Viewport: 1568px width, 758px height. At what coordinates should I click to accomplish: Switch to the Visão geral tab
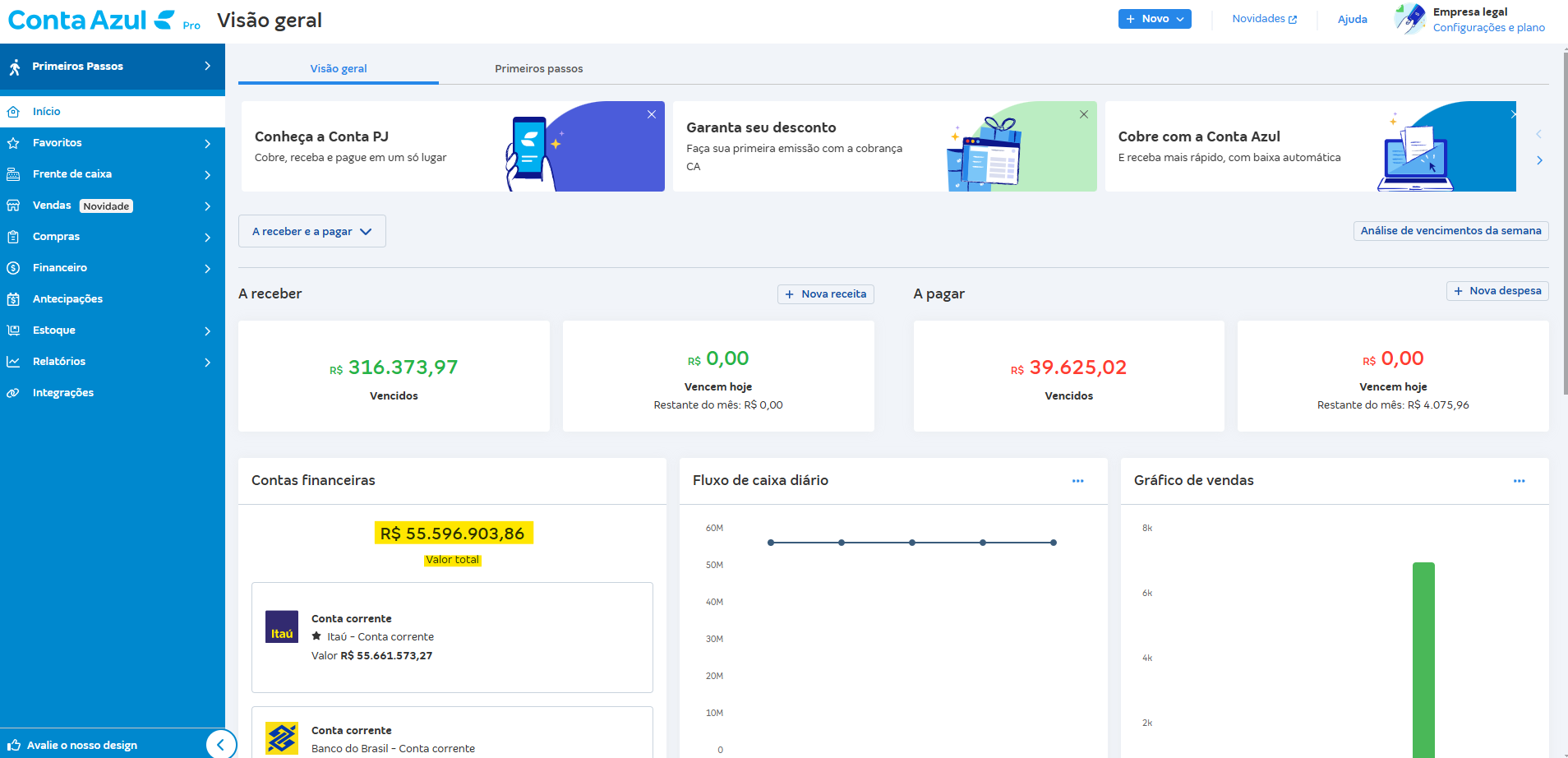pyautogui.click(x=339, y=68)
